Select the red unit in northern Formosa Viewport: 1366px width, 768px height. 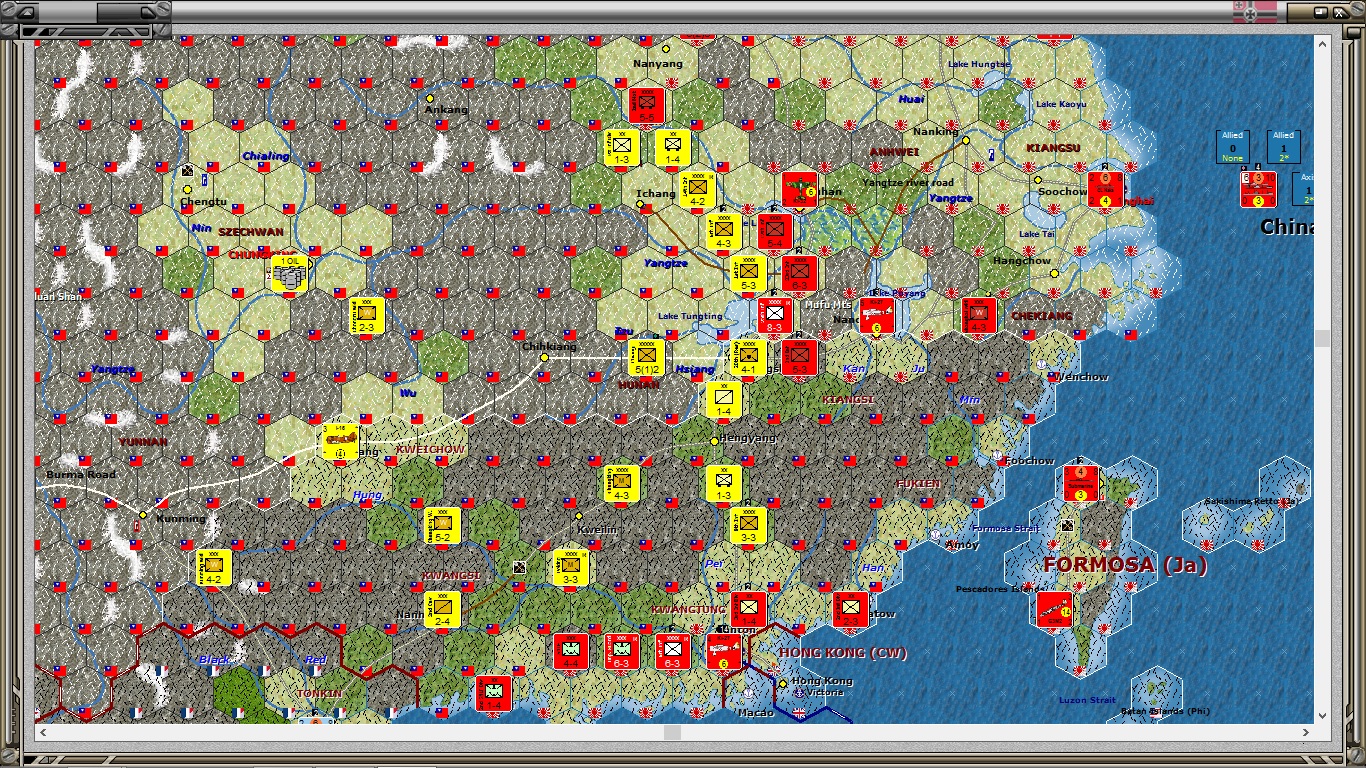click(1081, 483)
